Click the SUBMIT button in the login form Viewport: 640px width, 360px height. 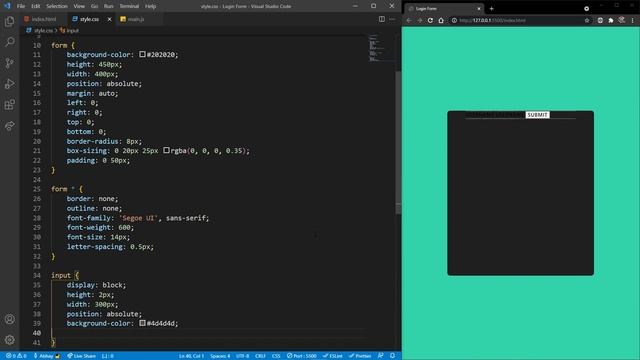coord(537,115)
